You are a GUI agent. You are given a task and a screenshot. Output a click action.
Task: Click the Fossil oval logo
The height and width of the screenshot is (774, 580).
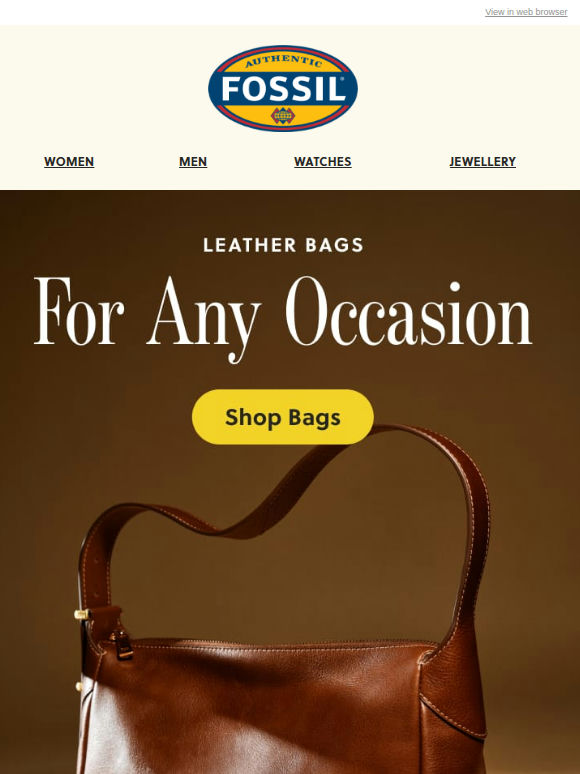click(283, 88)
